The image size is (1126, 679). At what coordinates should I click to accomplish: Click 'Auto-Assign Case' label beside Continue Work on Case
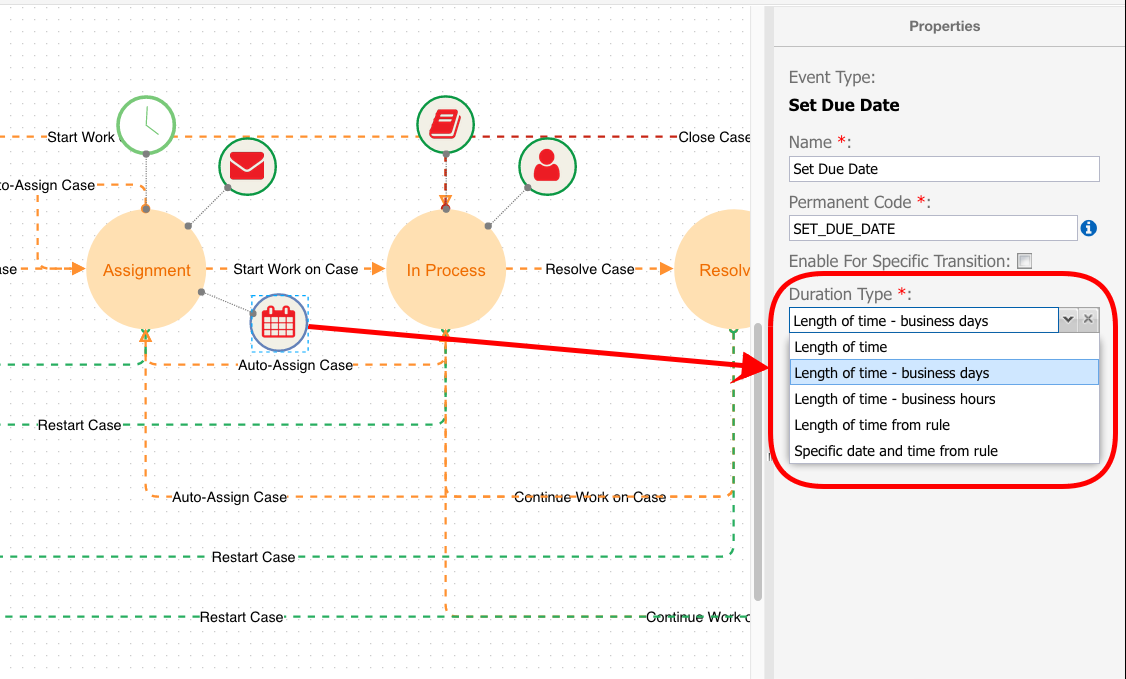tap(229, 497)
